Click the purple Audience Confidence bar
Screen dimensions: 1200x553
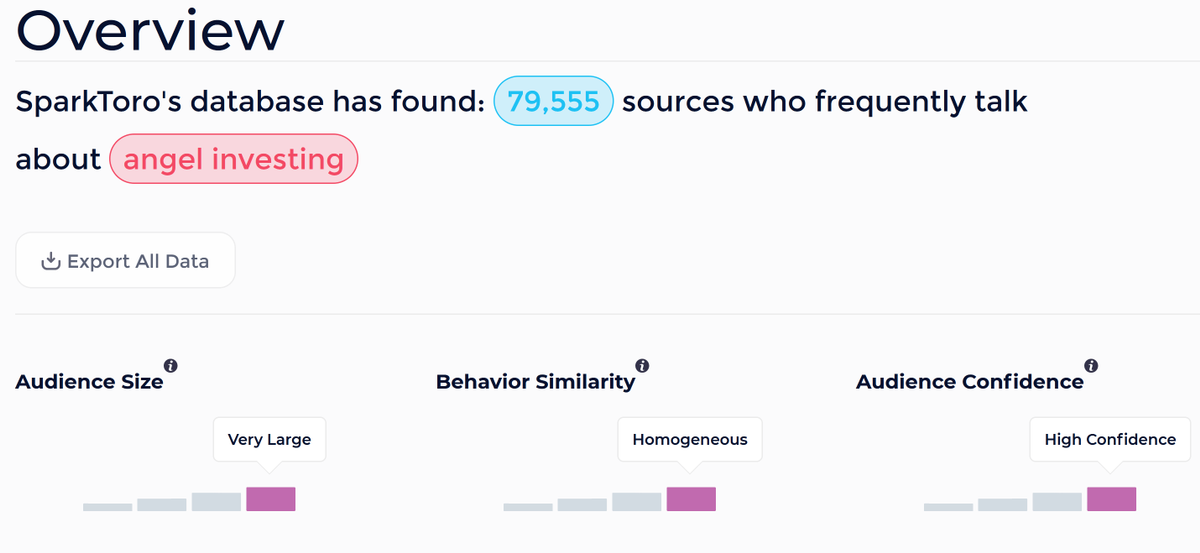pyautogui.click(x=1112, y=499)
